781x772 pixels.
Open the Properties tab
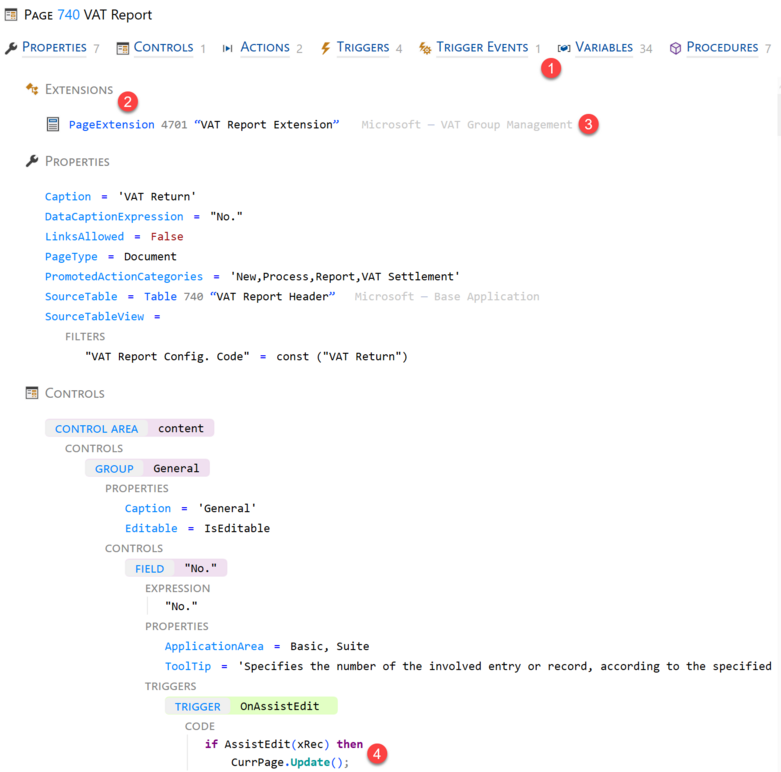click(54, 47)
